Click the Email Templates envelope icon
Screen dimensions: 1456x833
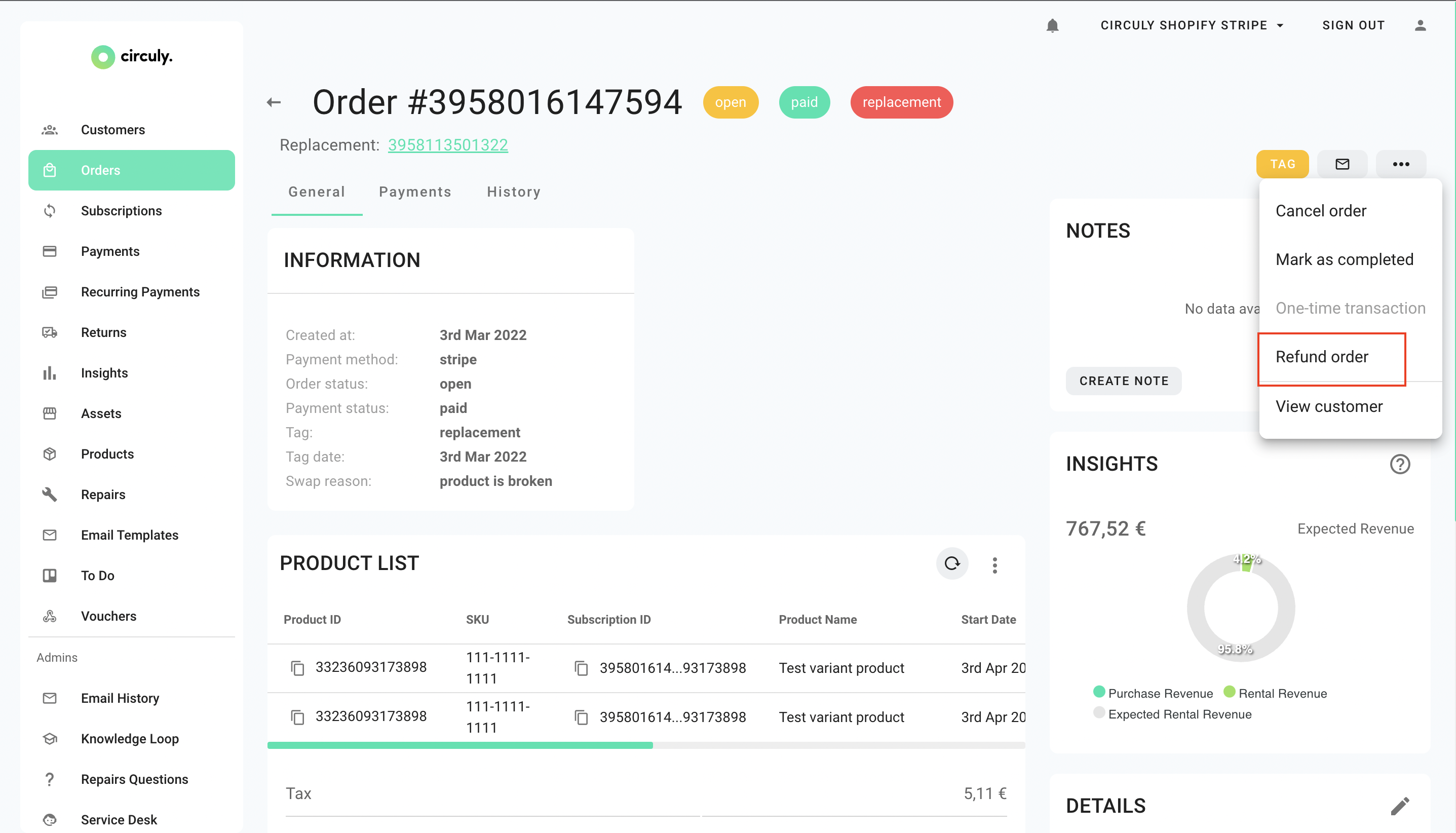pyautogui.click(x=50, y=535)
